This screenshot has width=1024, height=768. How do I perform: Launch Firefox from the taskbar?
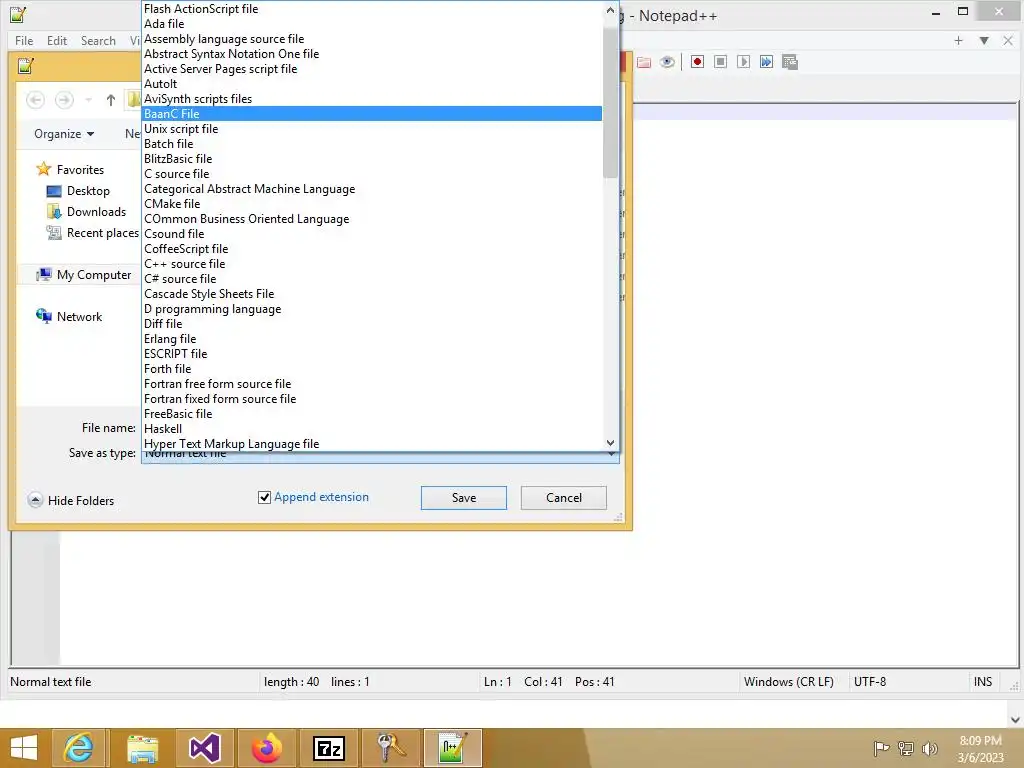[x=266, y=748]
